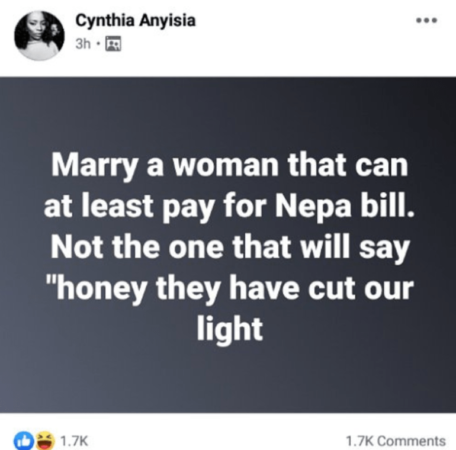Click the word "Comments" beside 1.7K
Screen dimensions: 456x450
coord(412,441)
